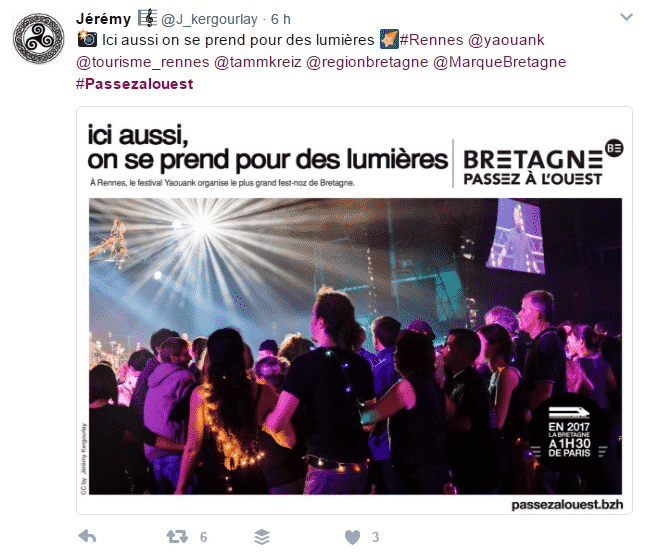Visit the @yaouank mention
This screenshot has height=560, width=646.
click(506, 40)
